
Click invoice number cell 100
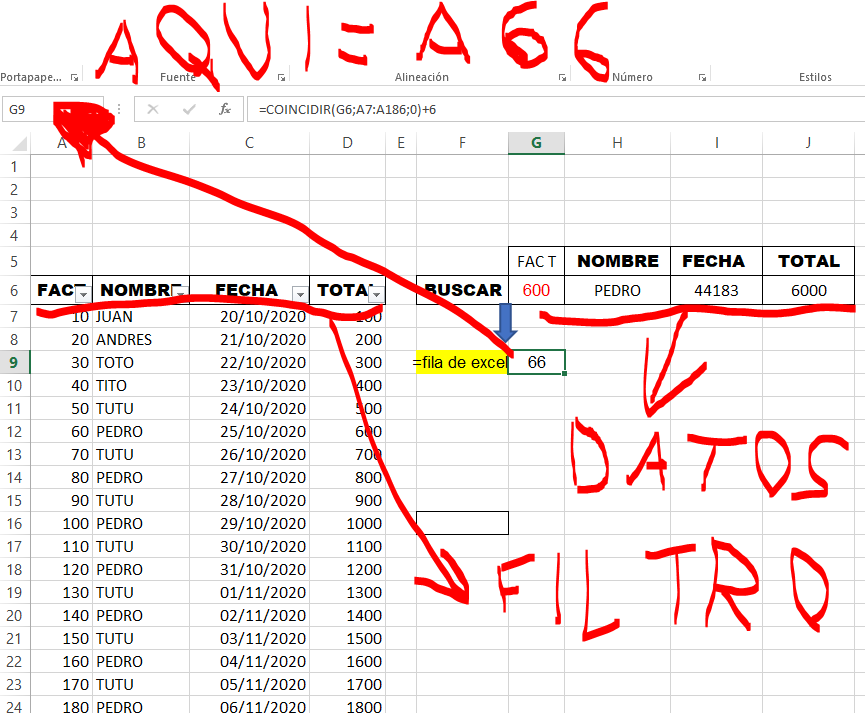(61, 523)
